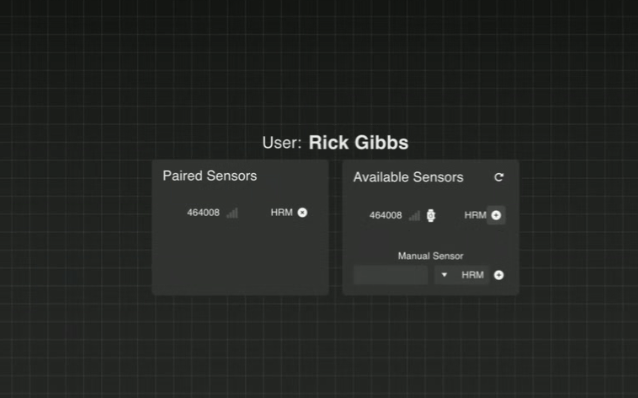Click HRM type label of available sensor

[x=475, y=215]
